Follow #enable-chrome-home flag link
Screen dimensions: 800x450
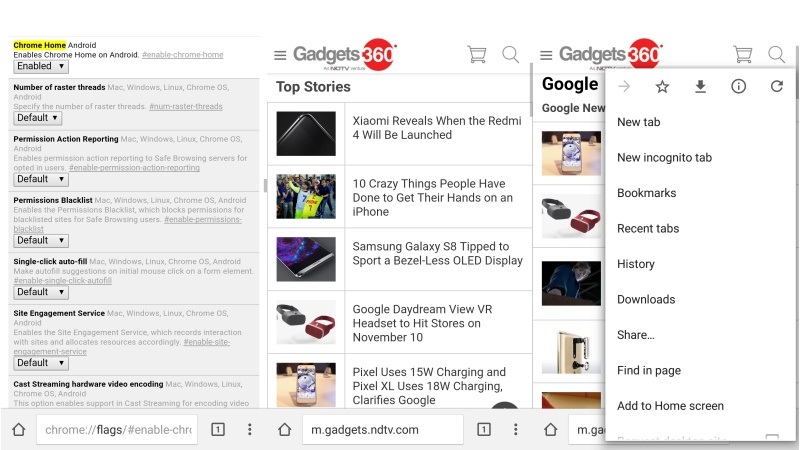pos(183,55)
